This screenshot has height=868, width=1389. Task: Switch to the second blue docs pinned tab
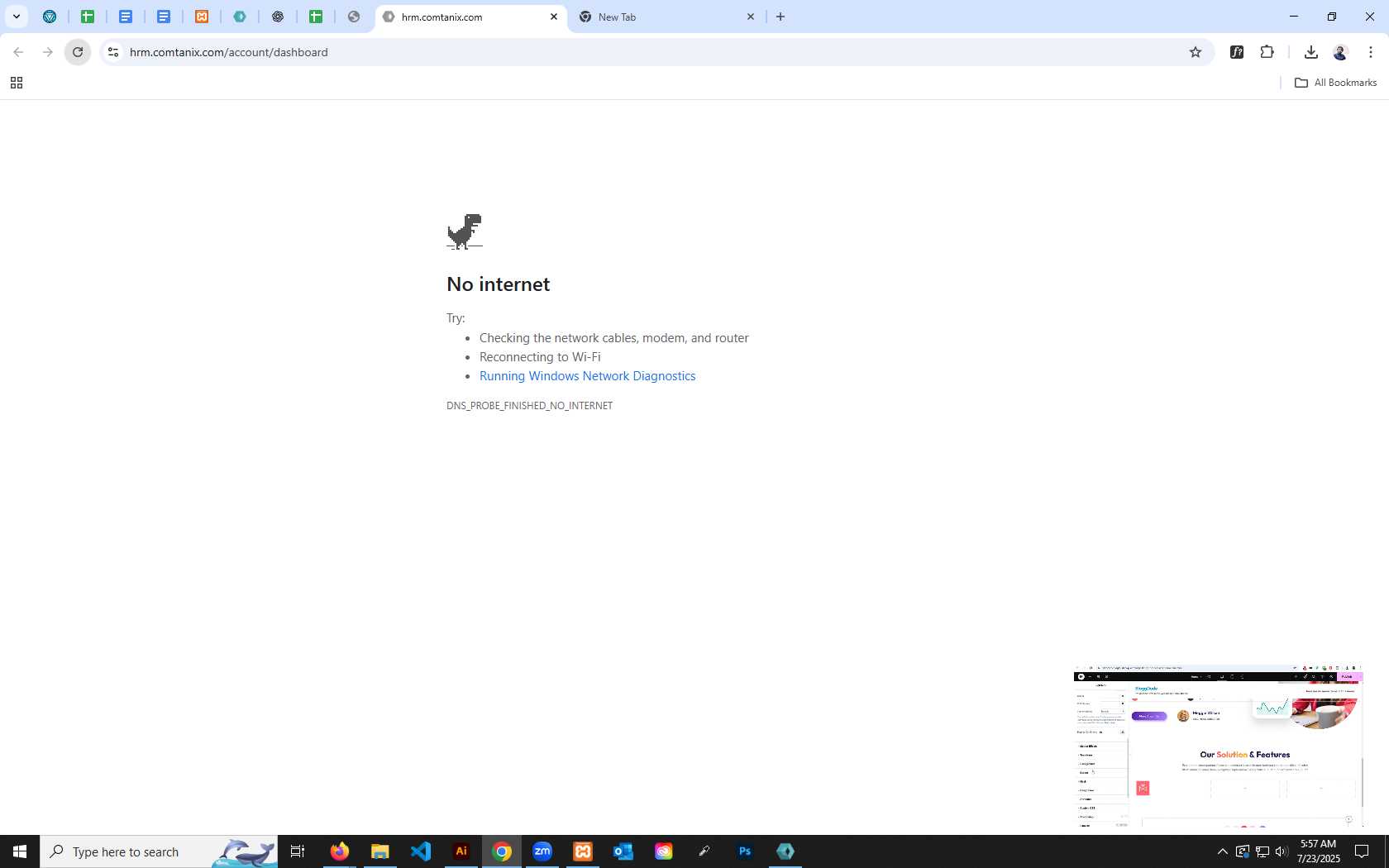pyautogui.click(x=164, y=17)
